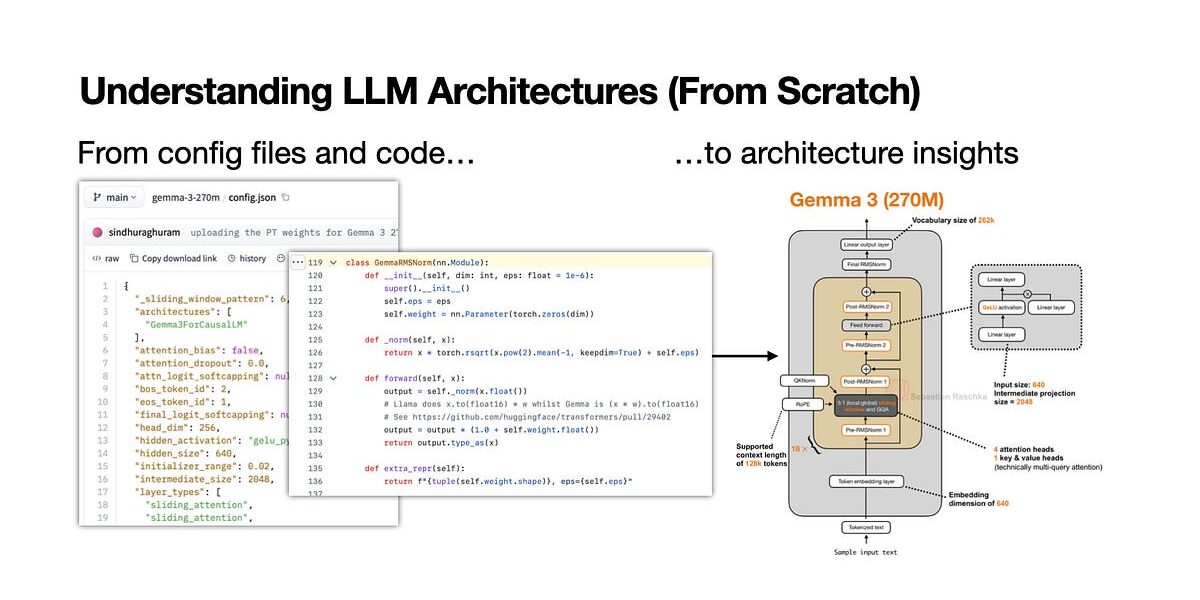Open the main branch selector dropdown
The height and width of the screenshot is (600, 1200).
115,198
